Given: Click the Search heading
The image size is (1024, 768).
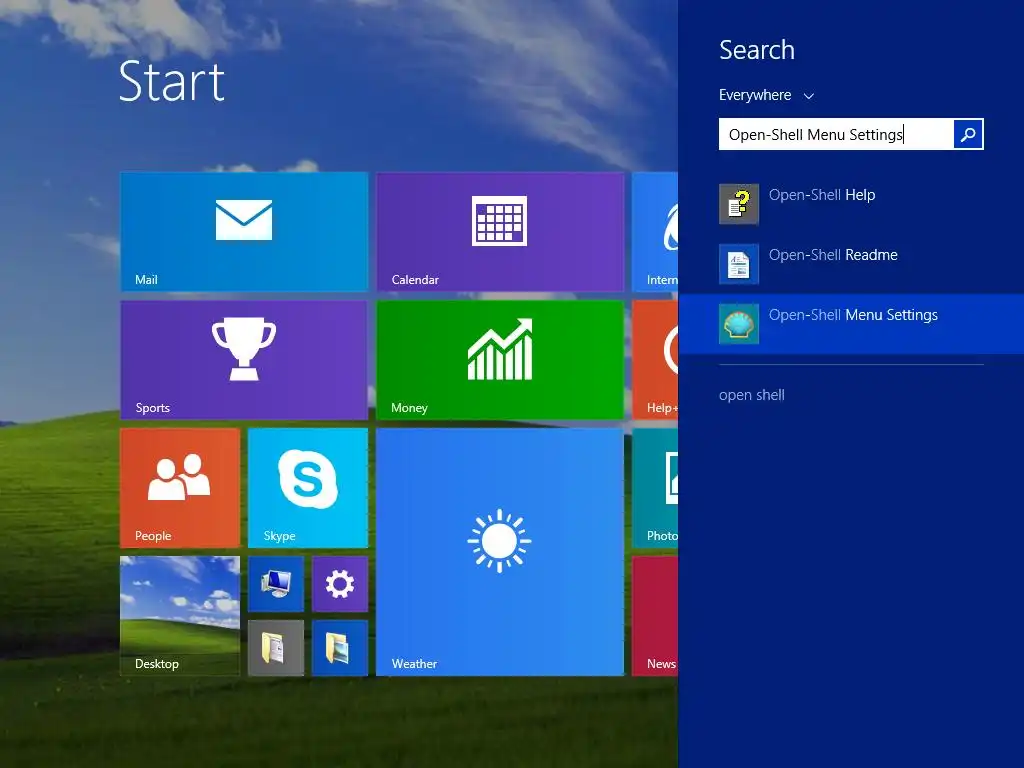Looking at the screenshot, I should pyautogui.click(x=757, y=50).
